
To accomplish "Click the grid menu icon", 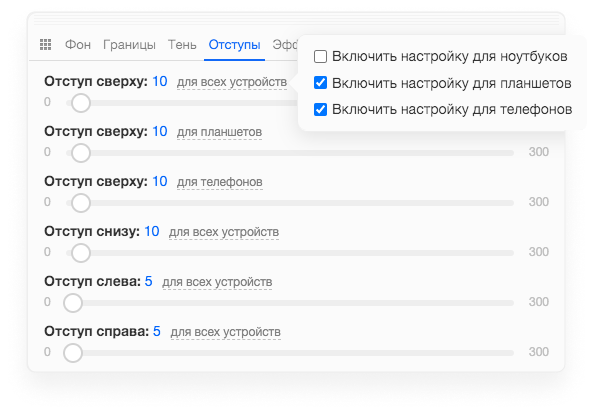I will 45,45.
